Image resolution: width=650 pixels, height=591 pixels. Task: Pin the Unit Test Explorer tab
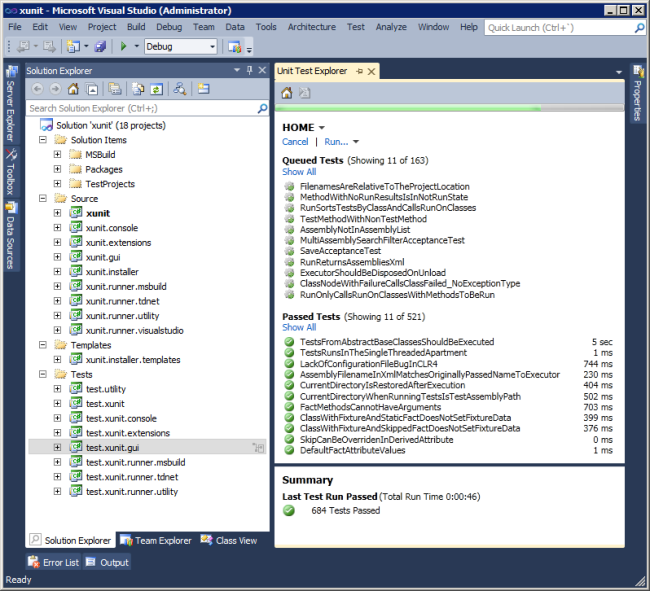point(359,71)
